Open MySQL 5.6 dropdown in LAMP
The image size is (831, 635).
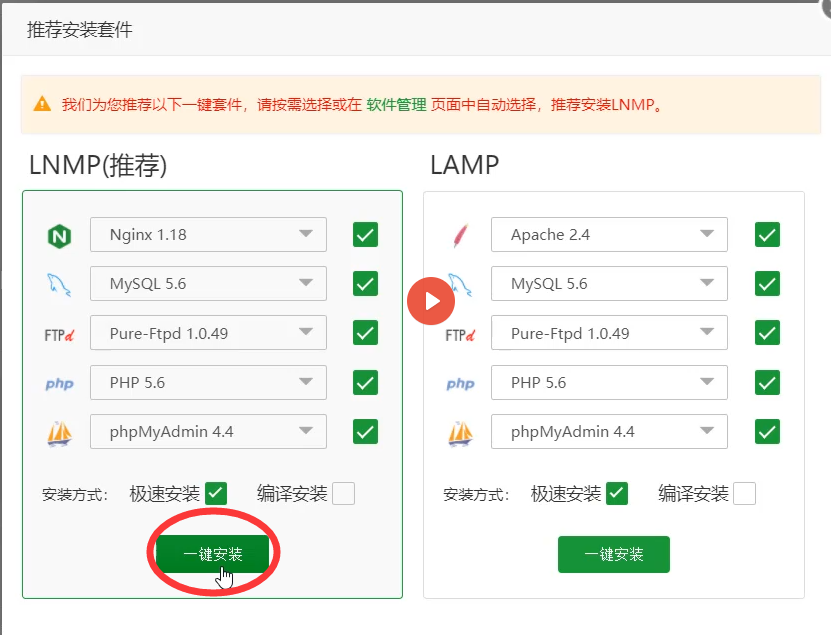pos(609,284)
